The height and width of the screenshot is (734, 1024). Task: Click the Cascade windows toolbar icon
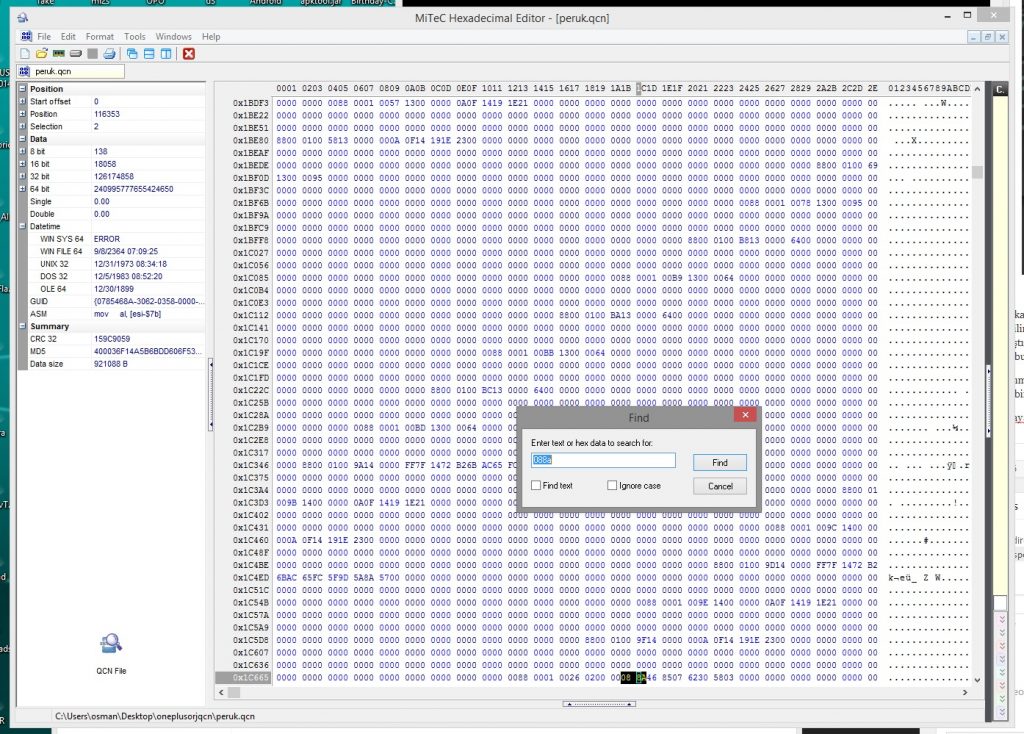point(131,53)
